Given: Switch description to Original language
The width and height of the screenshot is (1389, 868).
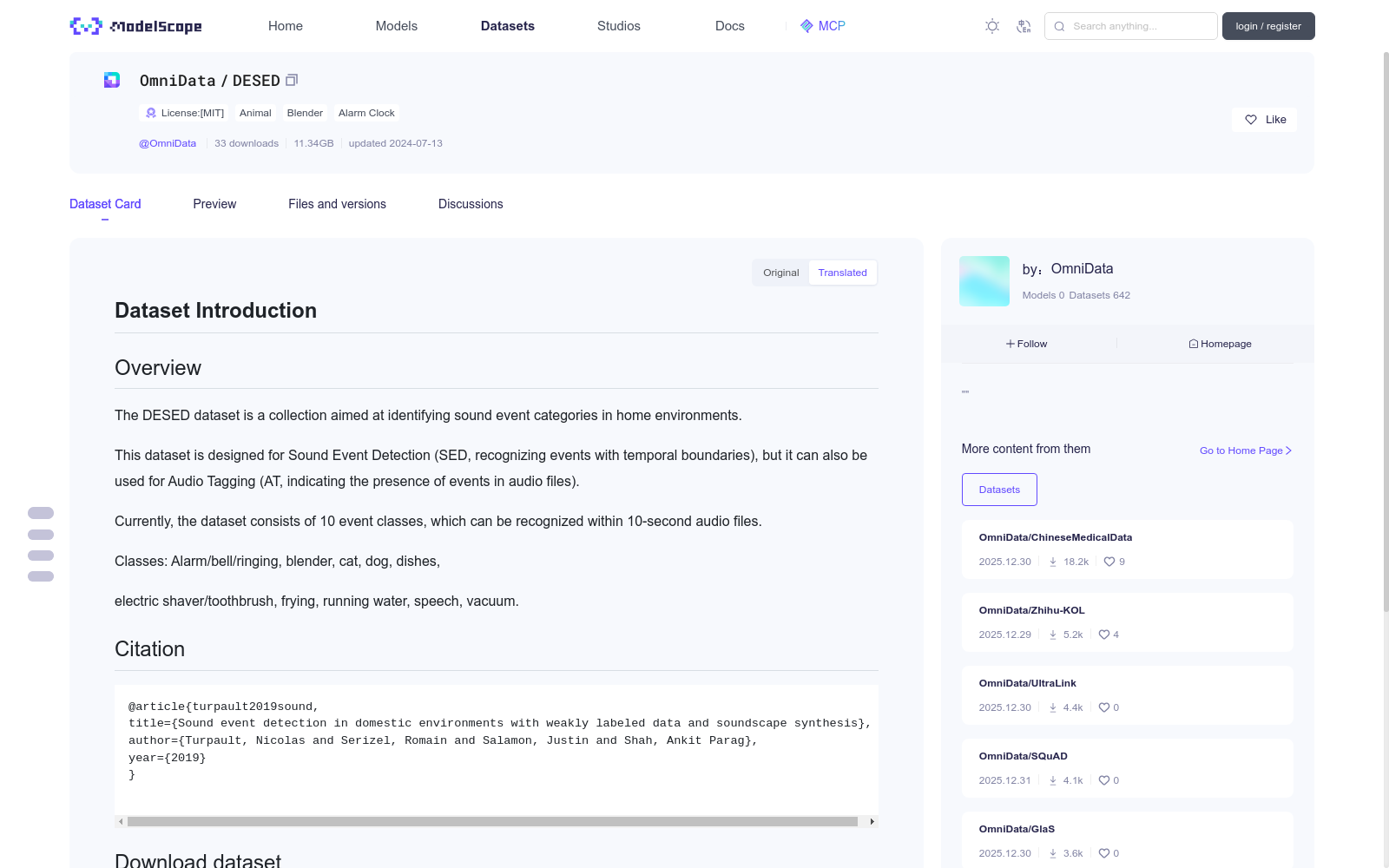Looking at the screenshot, I should [x=781, y=273].
